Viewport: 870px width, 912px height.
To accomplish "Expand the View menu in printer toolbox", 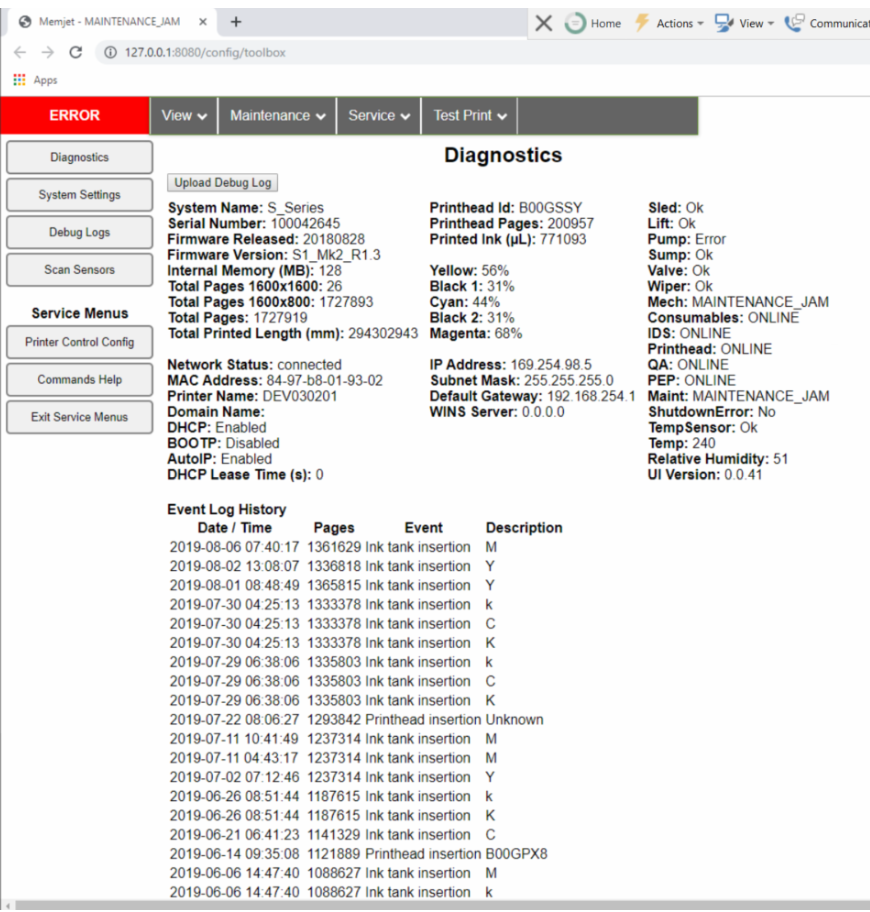I will (184, 116).
